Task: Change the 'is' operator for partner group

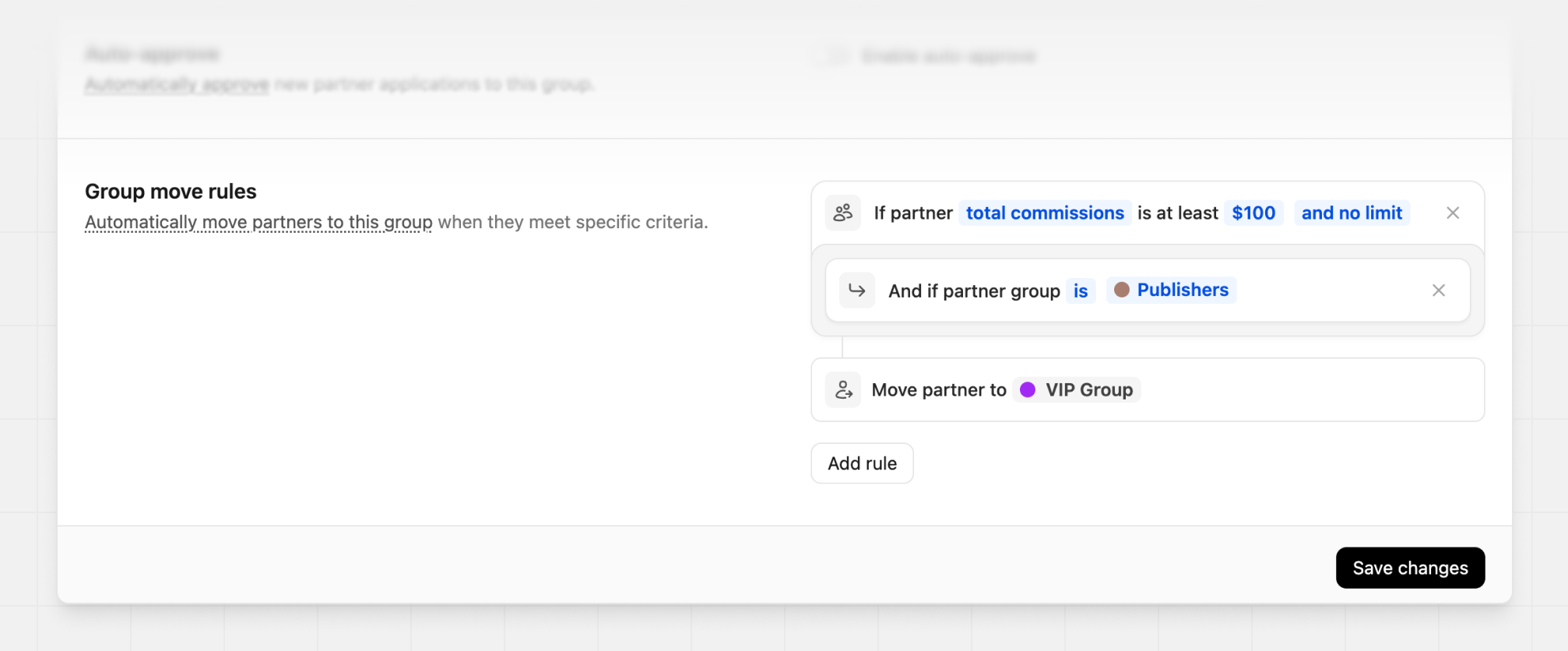Action: [x=1081, y=290]
